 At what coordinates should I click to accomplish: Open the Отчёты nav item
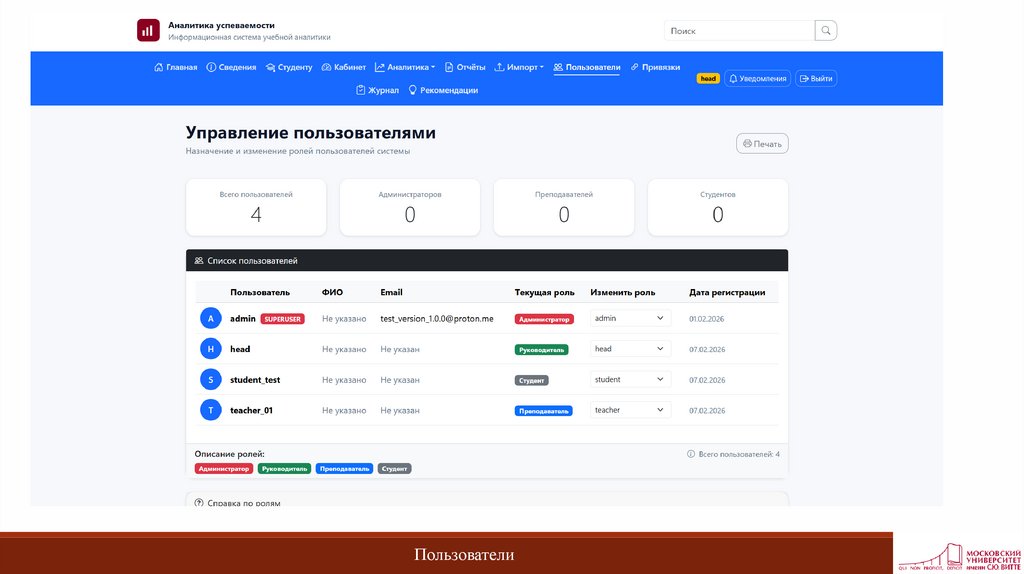click(465, 67)
